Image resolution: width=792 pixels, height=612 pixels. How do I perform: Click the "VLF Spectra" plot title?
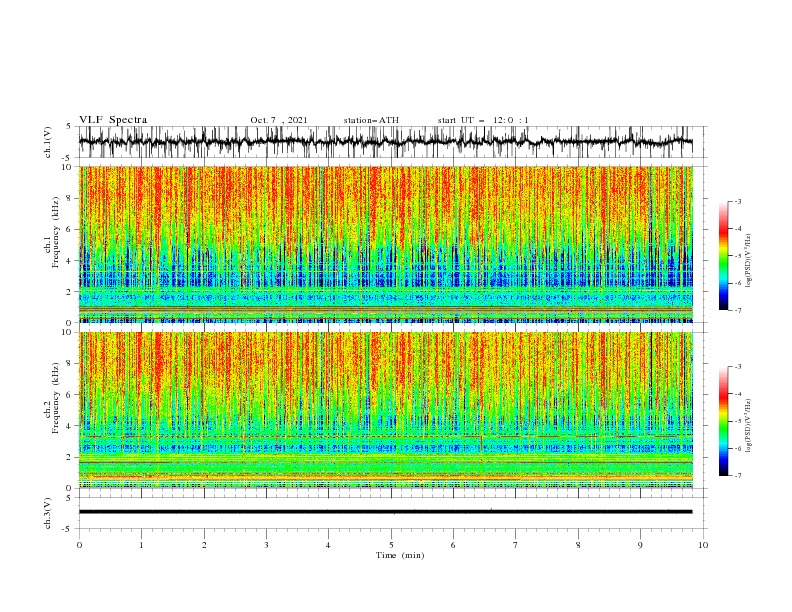point(113,120)
